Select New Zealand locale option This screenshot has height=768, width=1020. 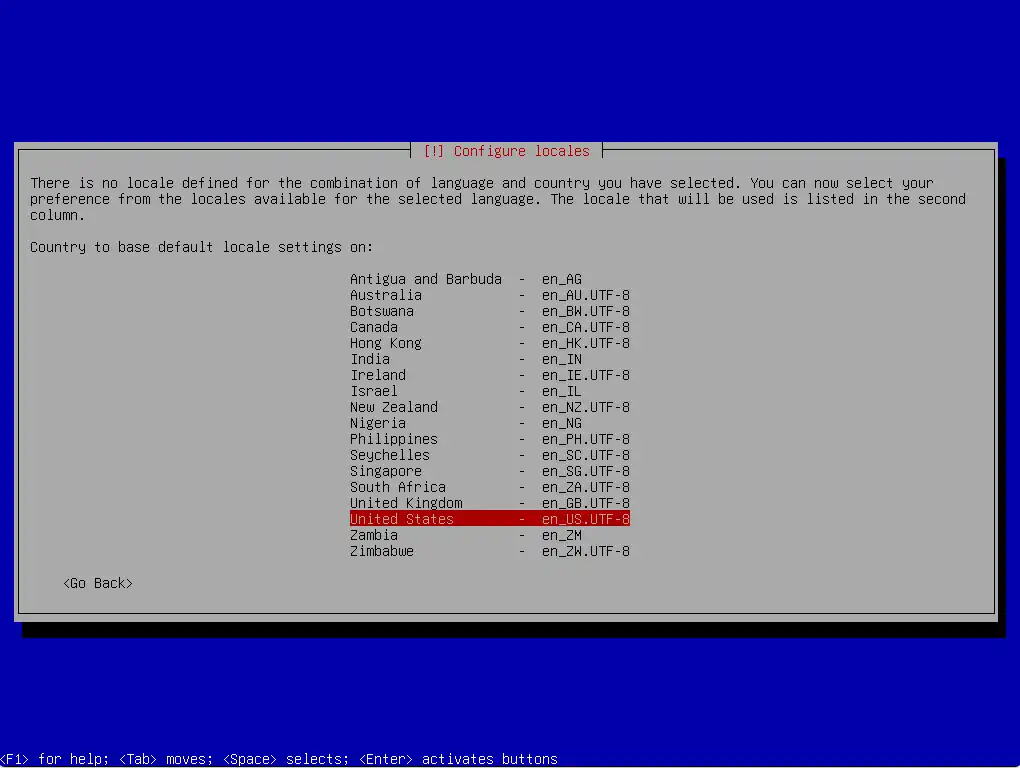pyautogui.click(x=489, y=407)
